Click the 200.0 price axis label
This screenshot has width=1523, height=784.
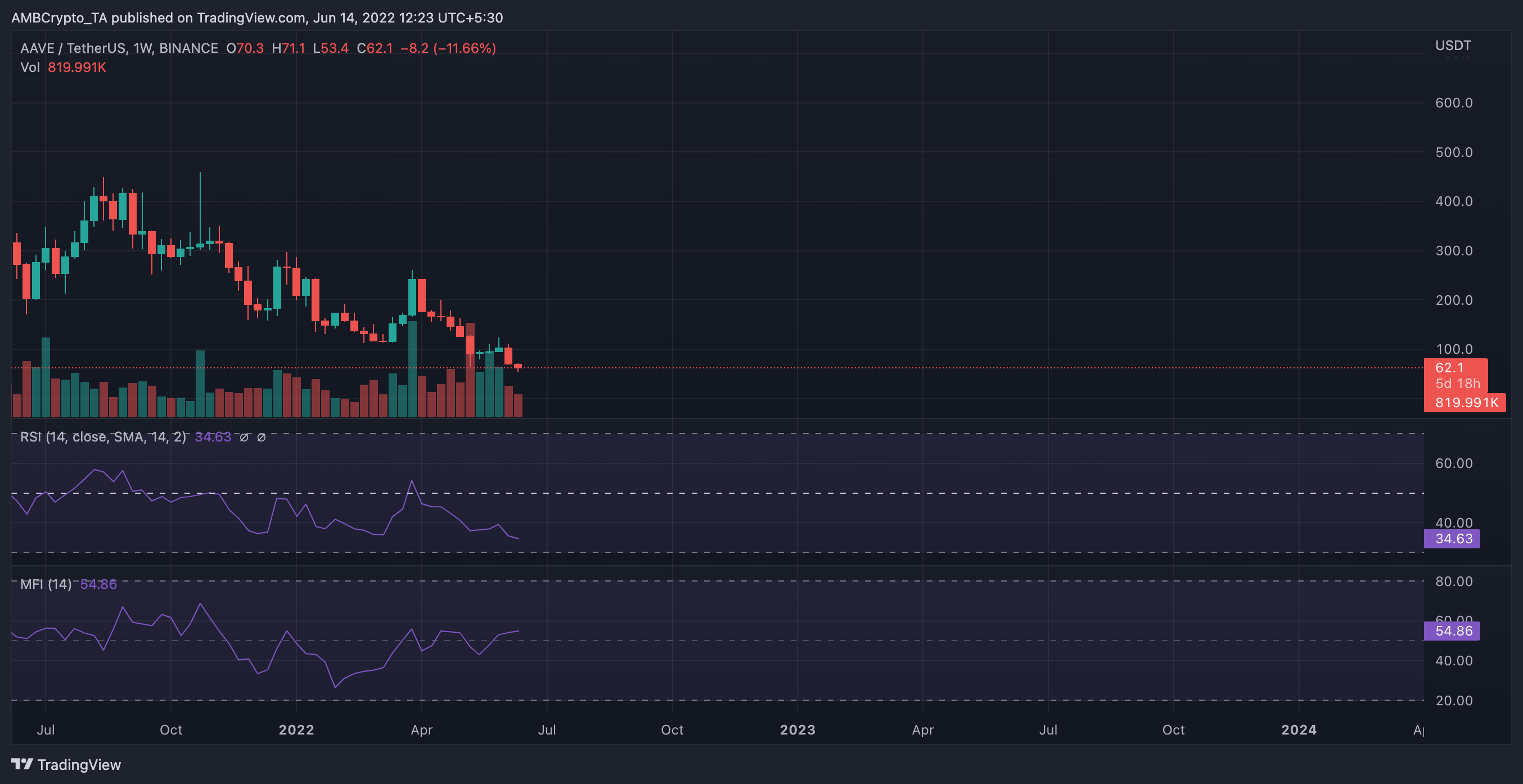pyautogui.click(x=1453, y=300)
